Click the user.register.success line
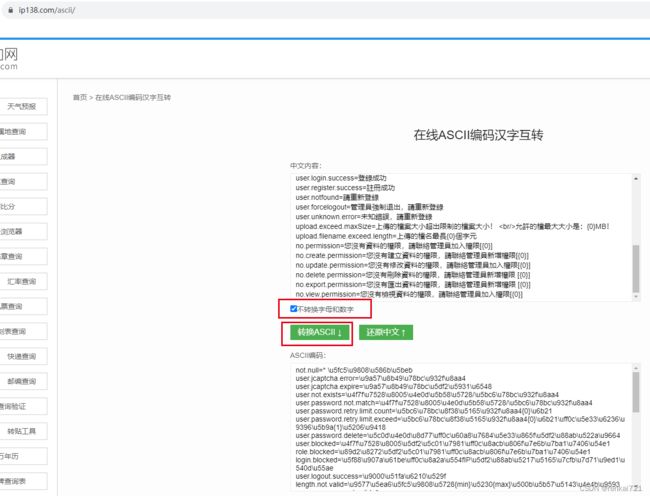Viewport: 650px width, 496px height. point(345,188)
